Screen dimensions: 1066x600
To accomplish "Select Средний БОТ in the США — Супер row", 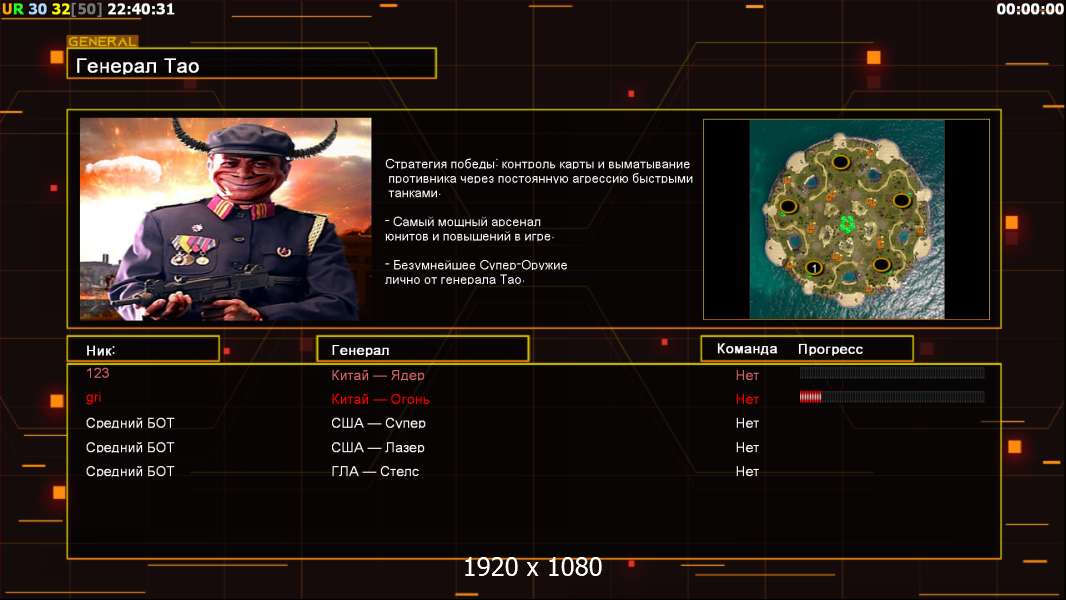I will point(130,423).
